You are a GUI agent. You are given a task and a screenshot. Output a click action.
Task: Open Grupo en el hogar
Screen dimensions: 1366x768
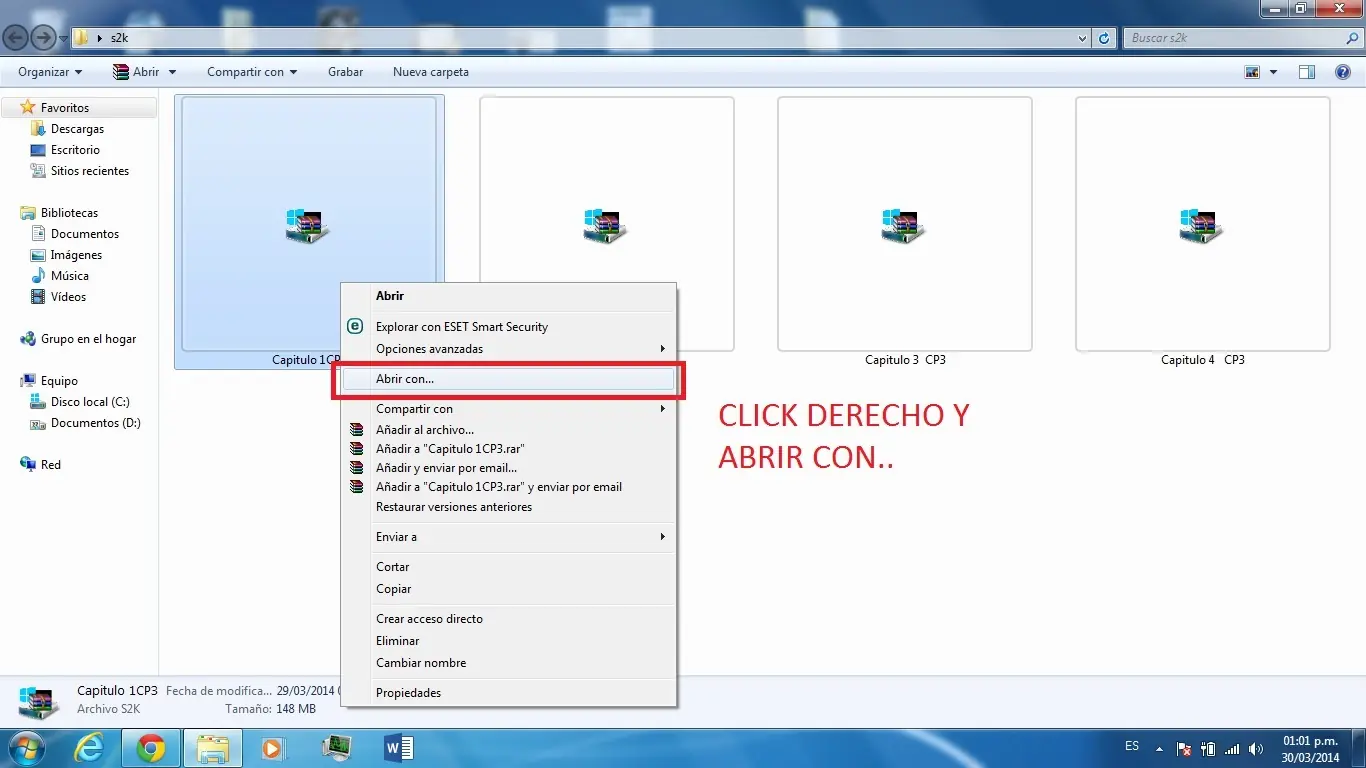tap(88, 339)
